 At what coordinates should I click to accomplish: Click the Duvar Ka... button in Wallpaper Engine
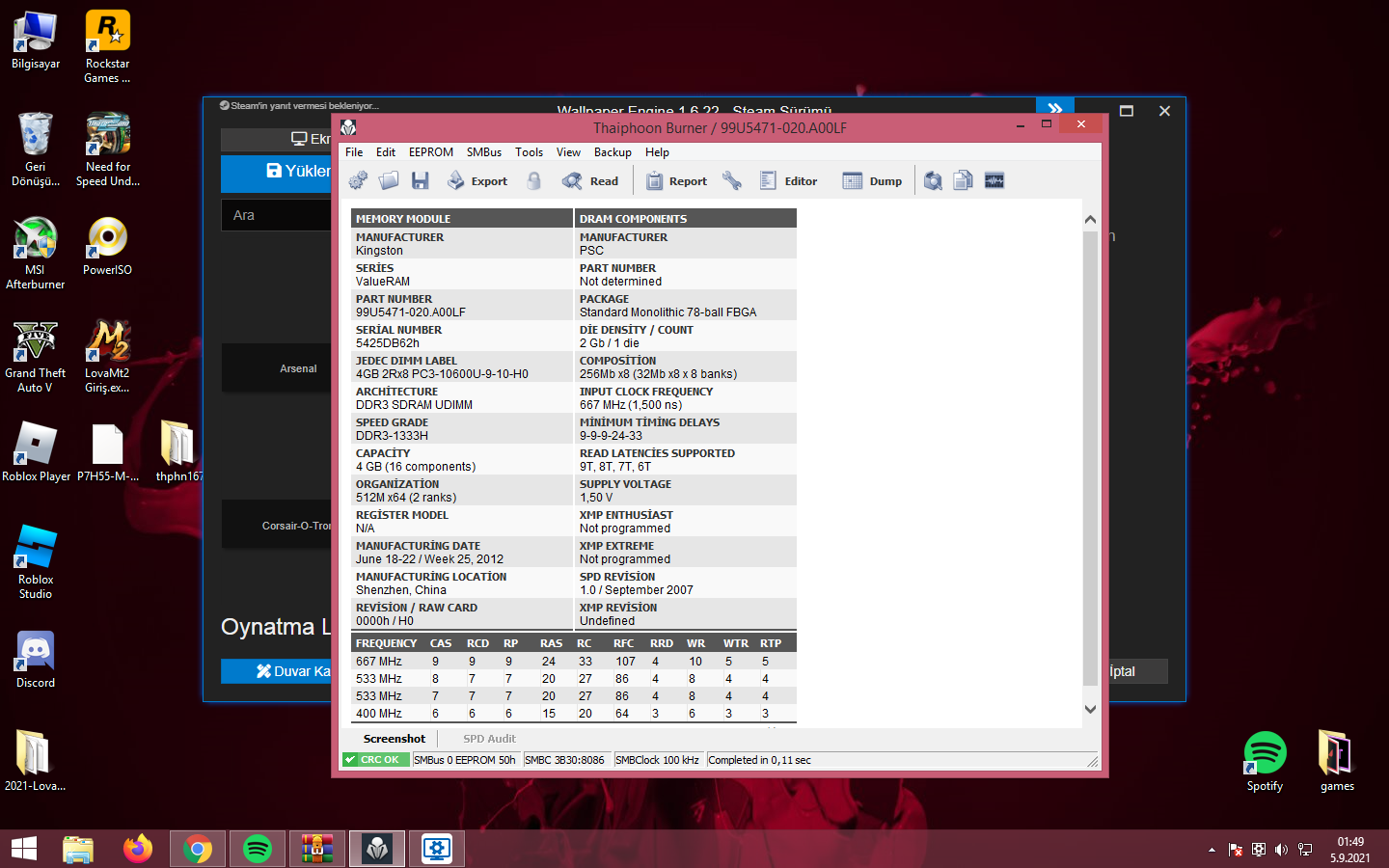point(277,671)
